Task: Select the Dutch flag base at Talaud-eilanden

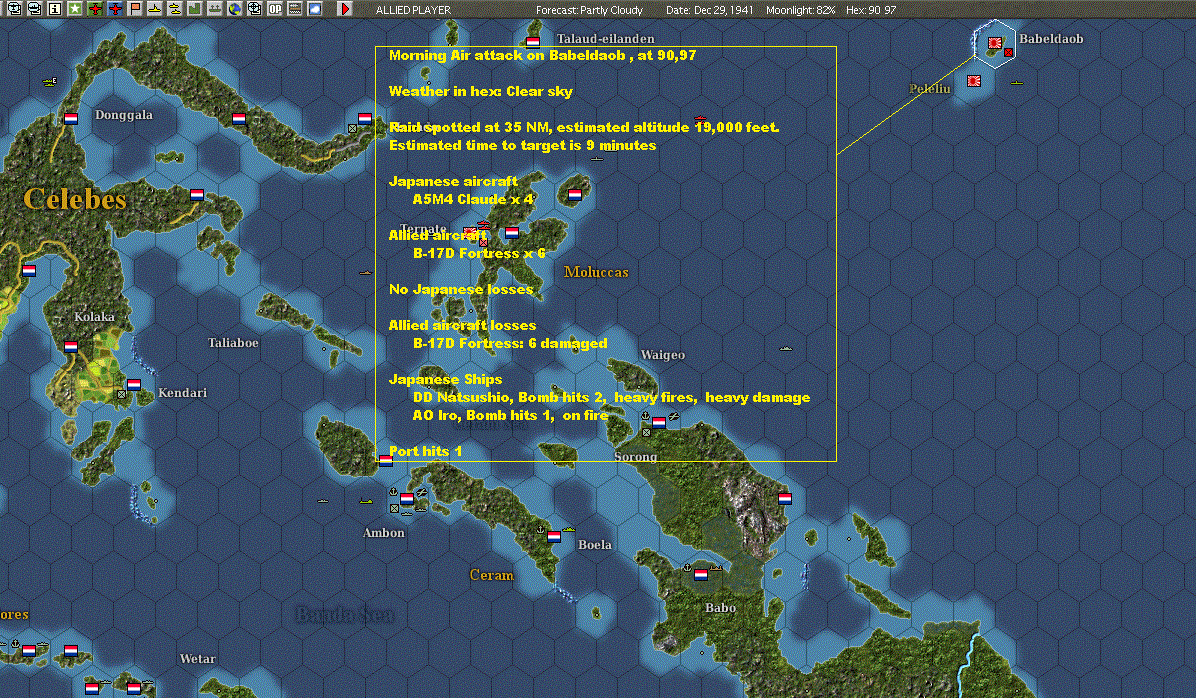Action: [533, 42]
